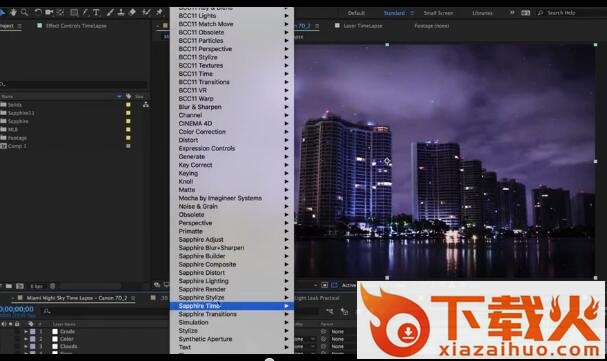Expand the Clouds layer properties

(x=26, y=346)
